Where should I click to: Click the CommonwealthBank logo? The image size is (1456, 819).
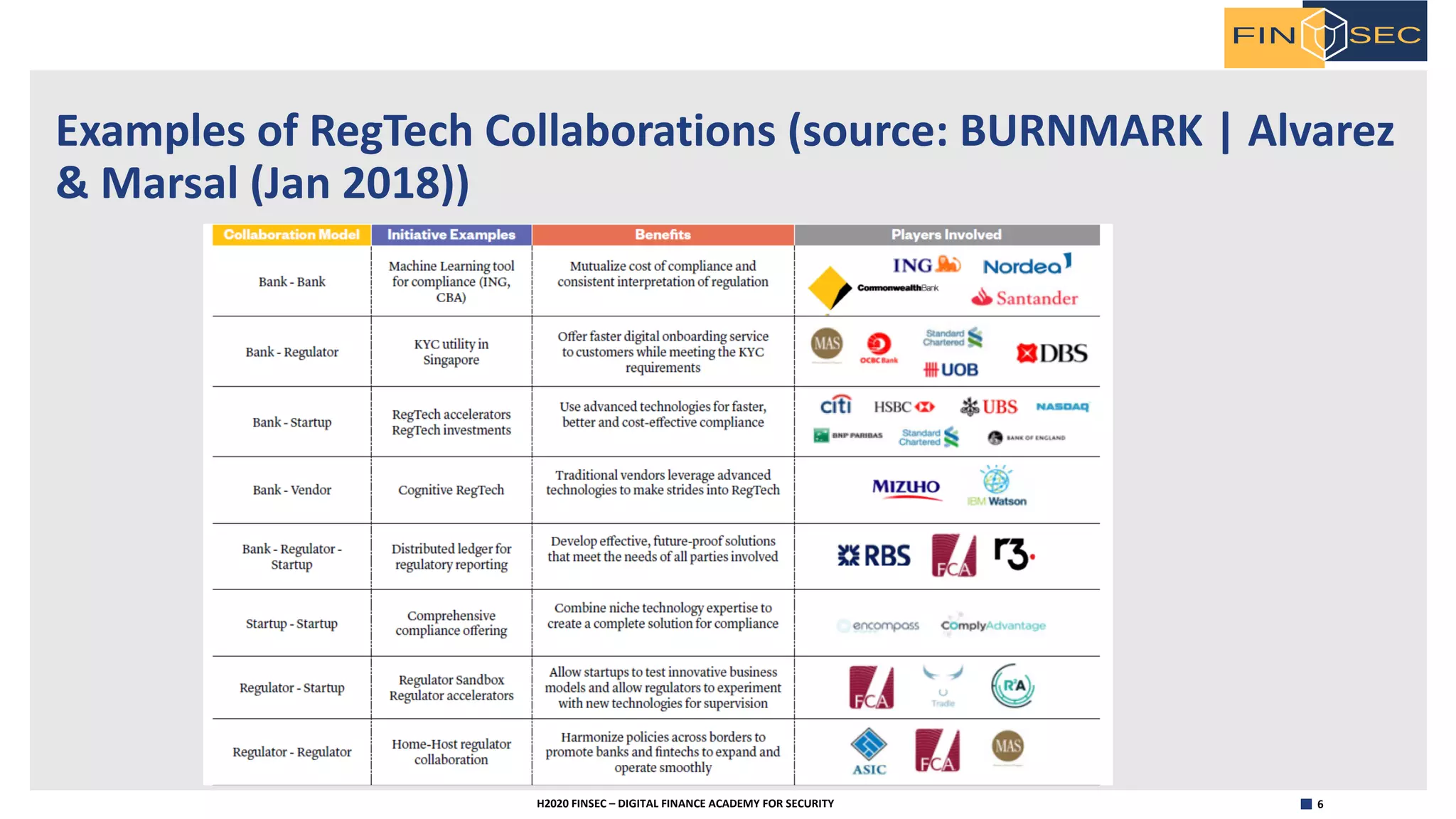[x=873, y=288]
